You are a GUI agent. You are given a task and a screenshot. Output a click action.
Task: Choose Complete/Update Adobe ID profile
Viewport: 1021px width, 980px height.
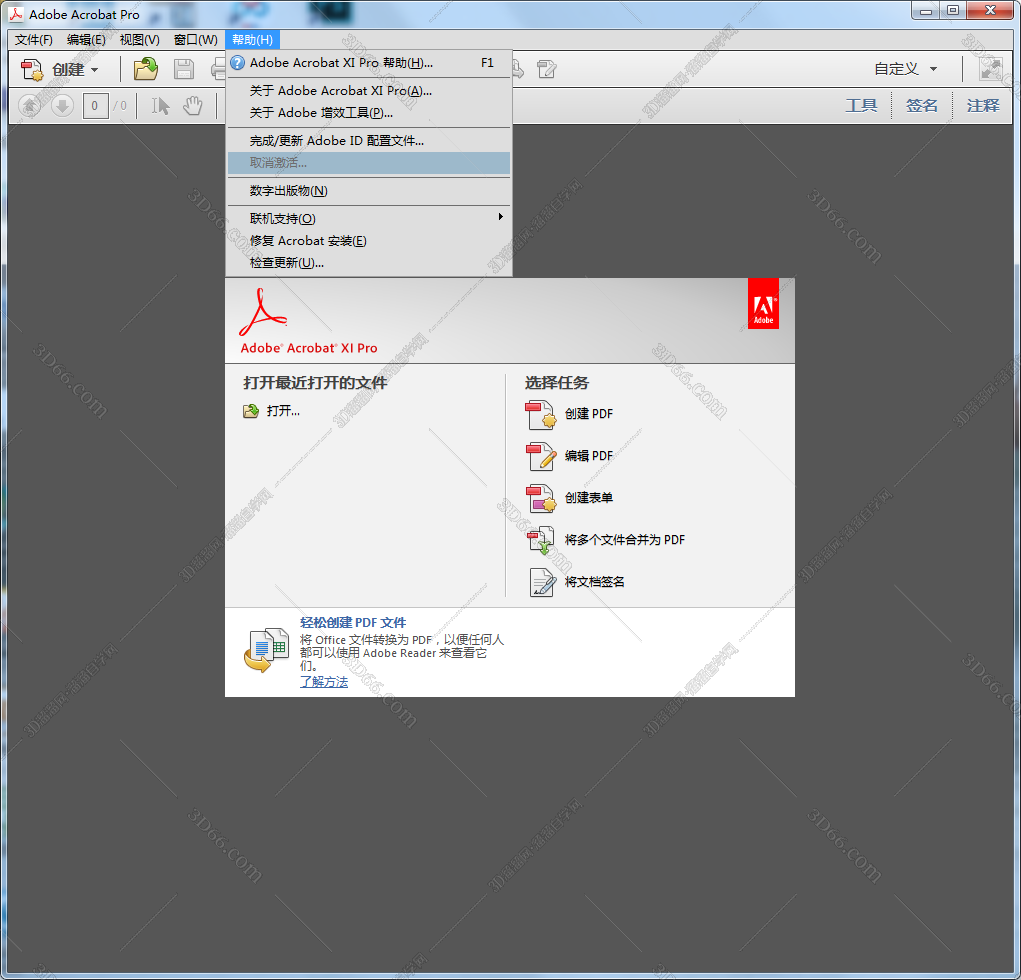tap(369, 141)
